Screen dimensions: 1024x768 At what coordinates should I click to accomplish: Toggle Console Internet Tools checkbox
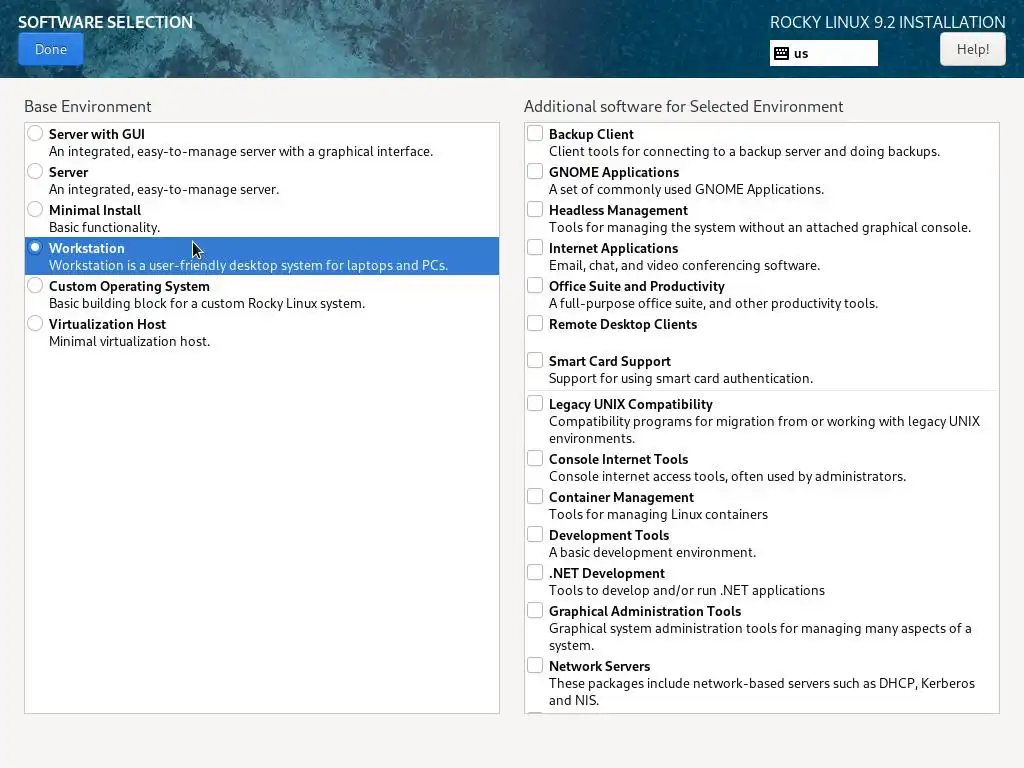pyautogui.click(x=535, y=458)
